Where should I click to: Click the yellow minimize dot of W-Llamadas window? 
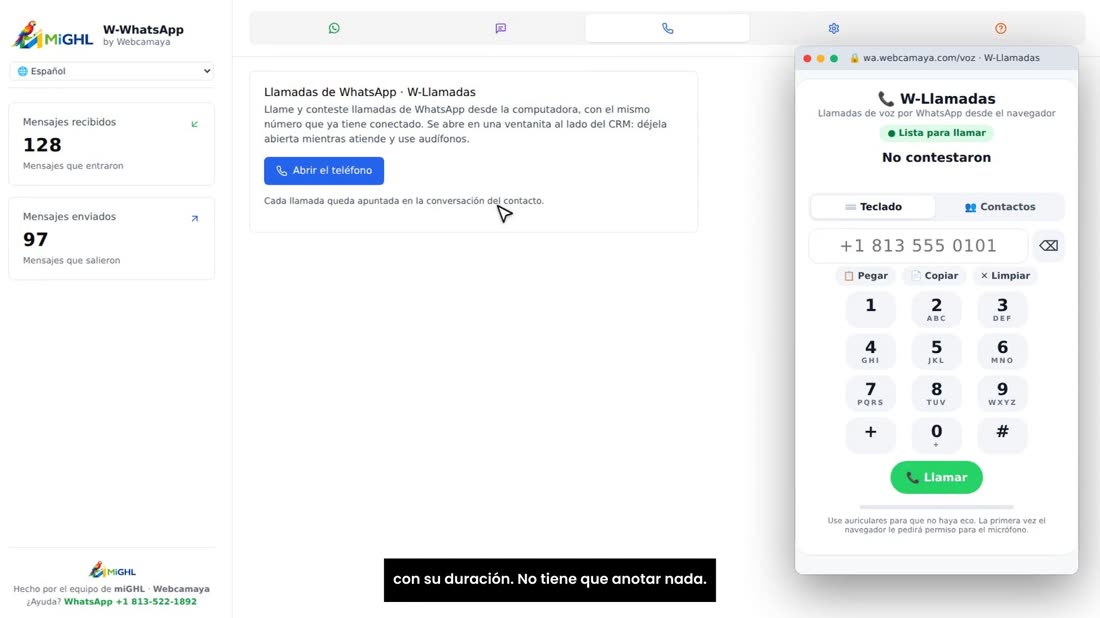pos(821,58)
